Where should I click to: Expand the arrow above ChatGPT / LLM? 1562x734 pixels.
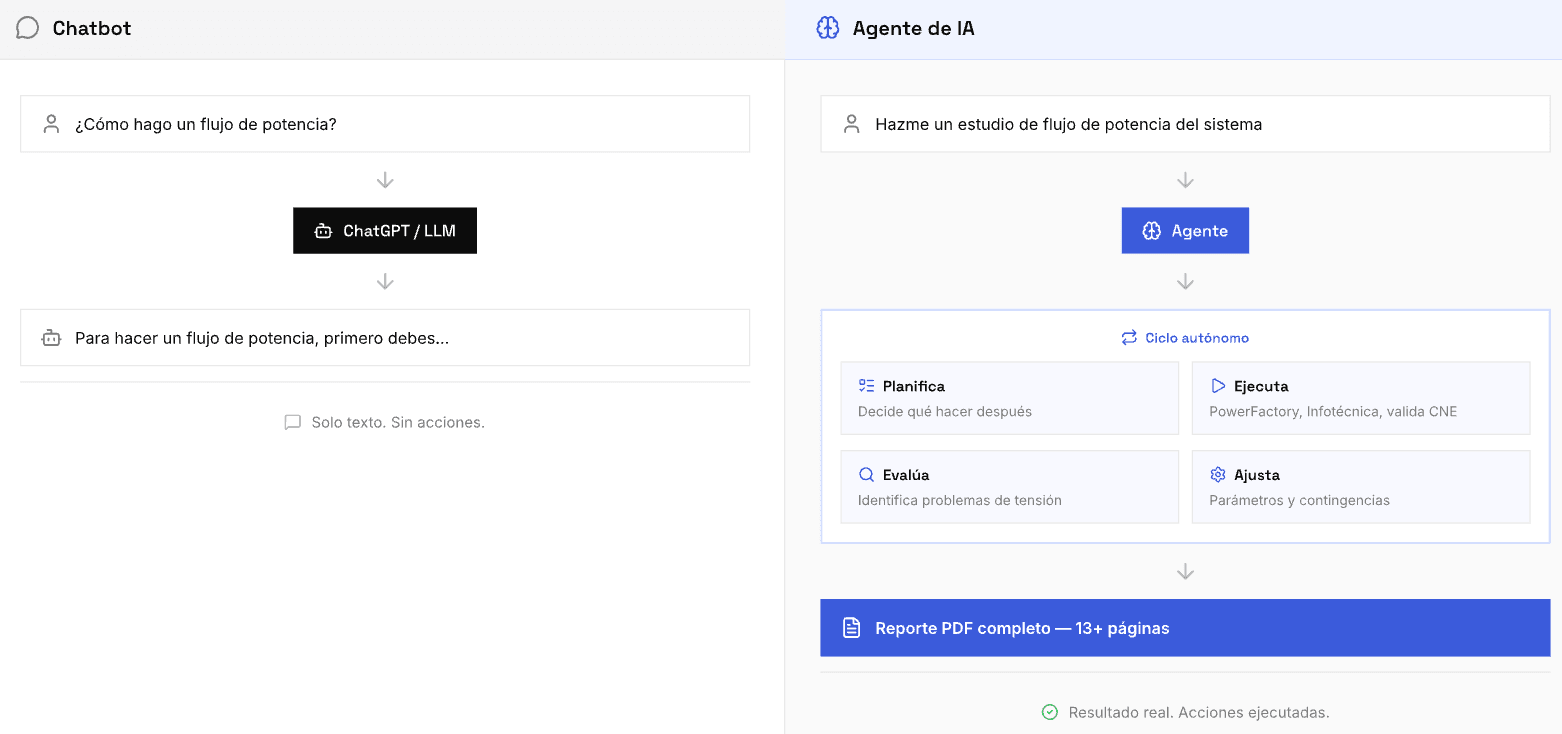click(x=384, y=180)
